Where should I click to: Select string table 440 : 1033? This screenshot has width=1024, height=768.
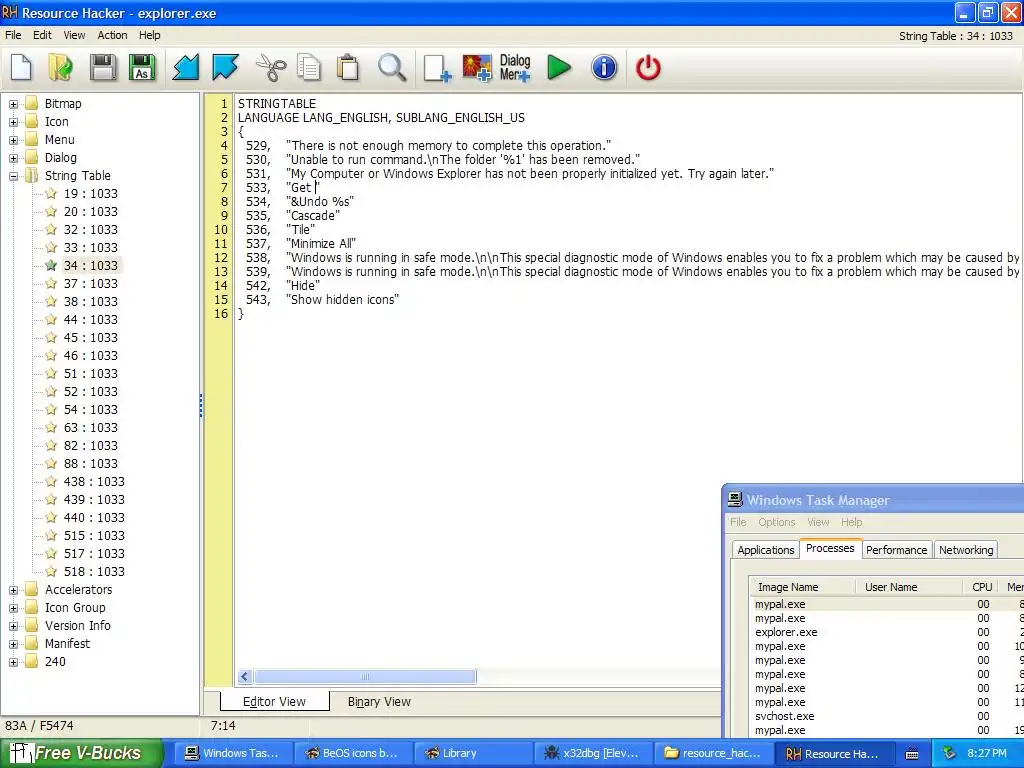94,518
